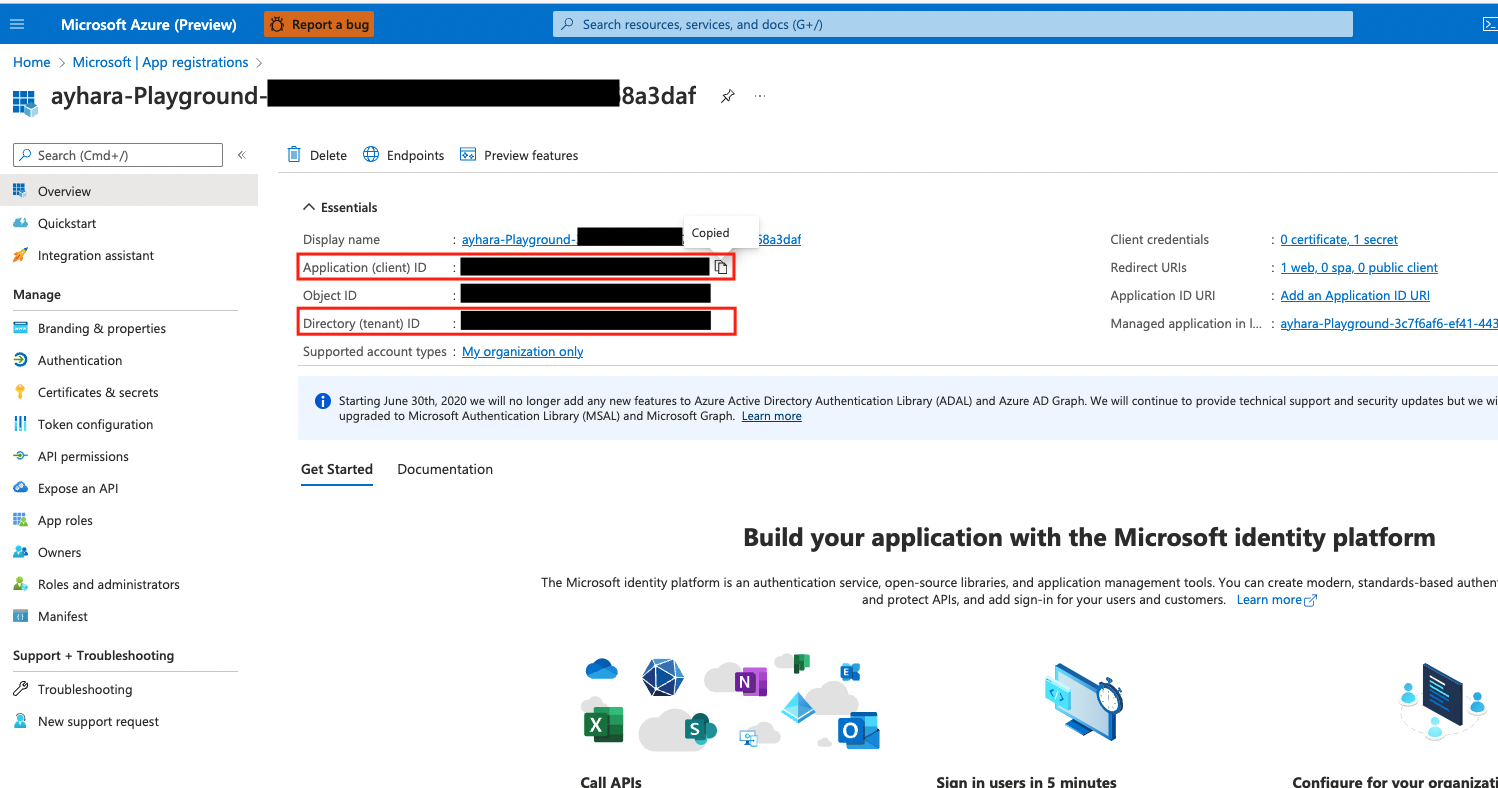The height and width of the screenshot is (788, 1498).
Task: Open Cloud Shell icon at top right
Action: click(x=1488, y=24)
